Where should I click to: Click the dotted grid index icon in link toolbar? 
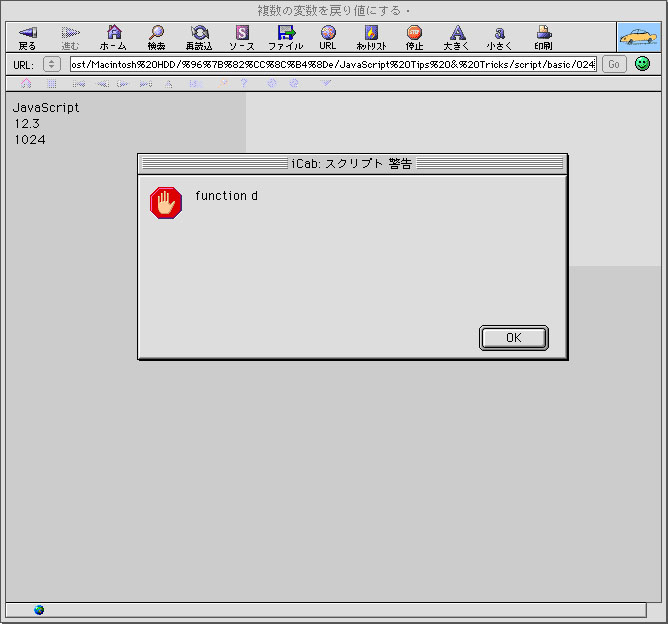click(x=52, y=83)
